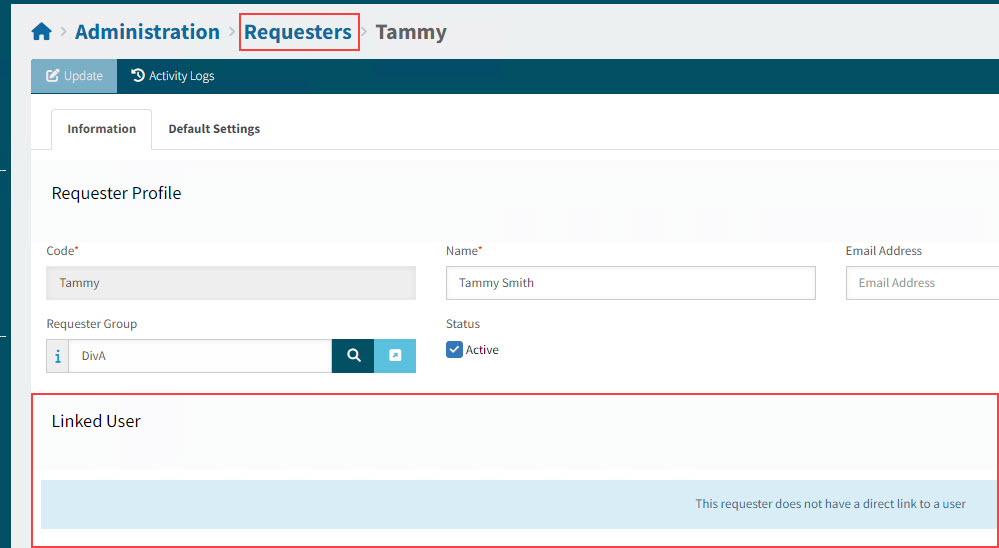The height and width of the screenshot is (548, 999).
Task: Open the Administration breadcrumb link
Action: 147,32
